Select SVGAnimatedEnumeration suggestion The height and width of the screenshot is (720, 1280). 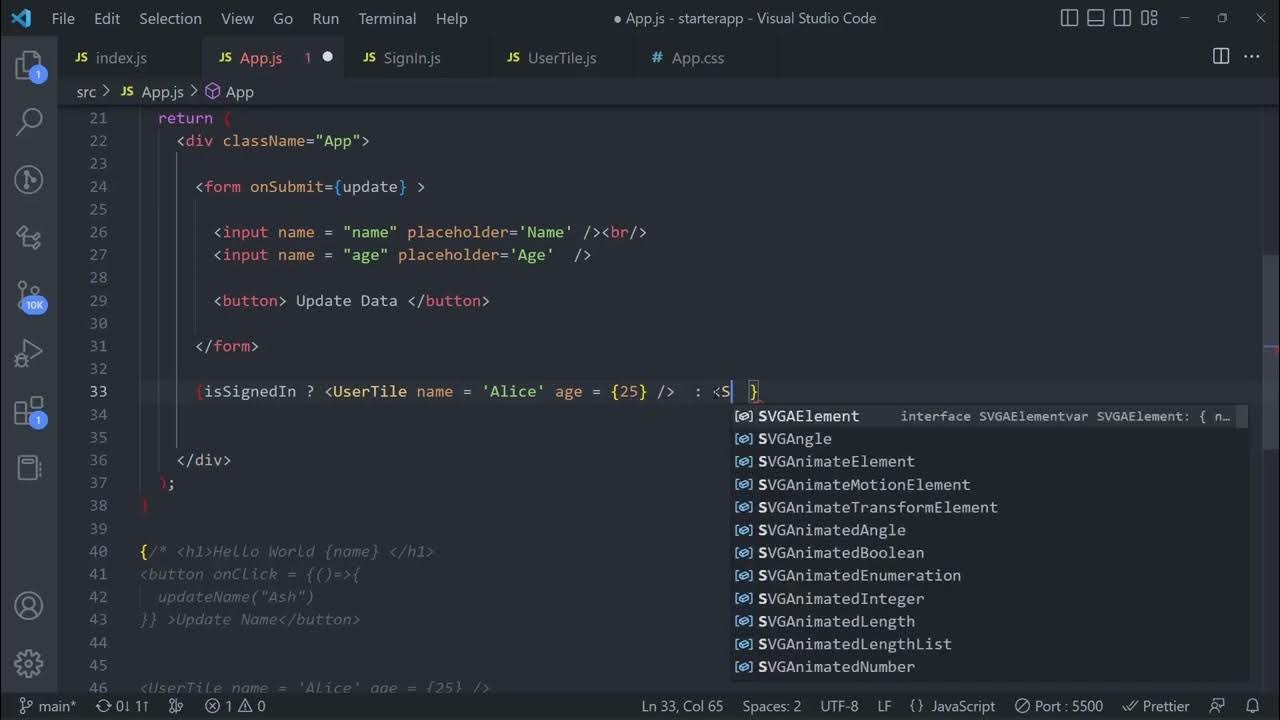tap(989, 576)
